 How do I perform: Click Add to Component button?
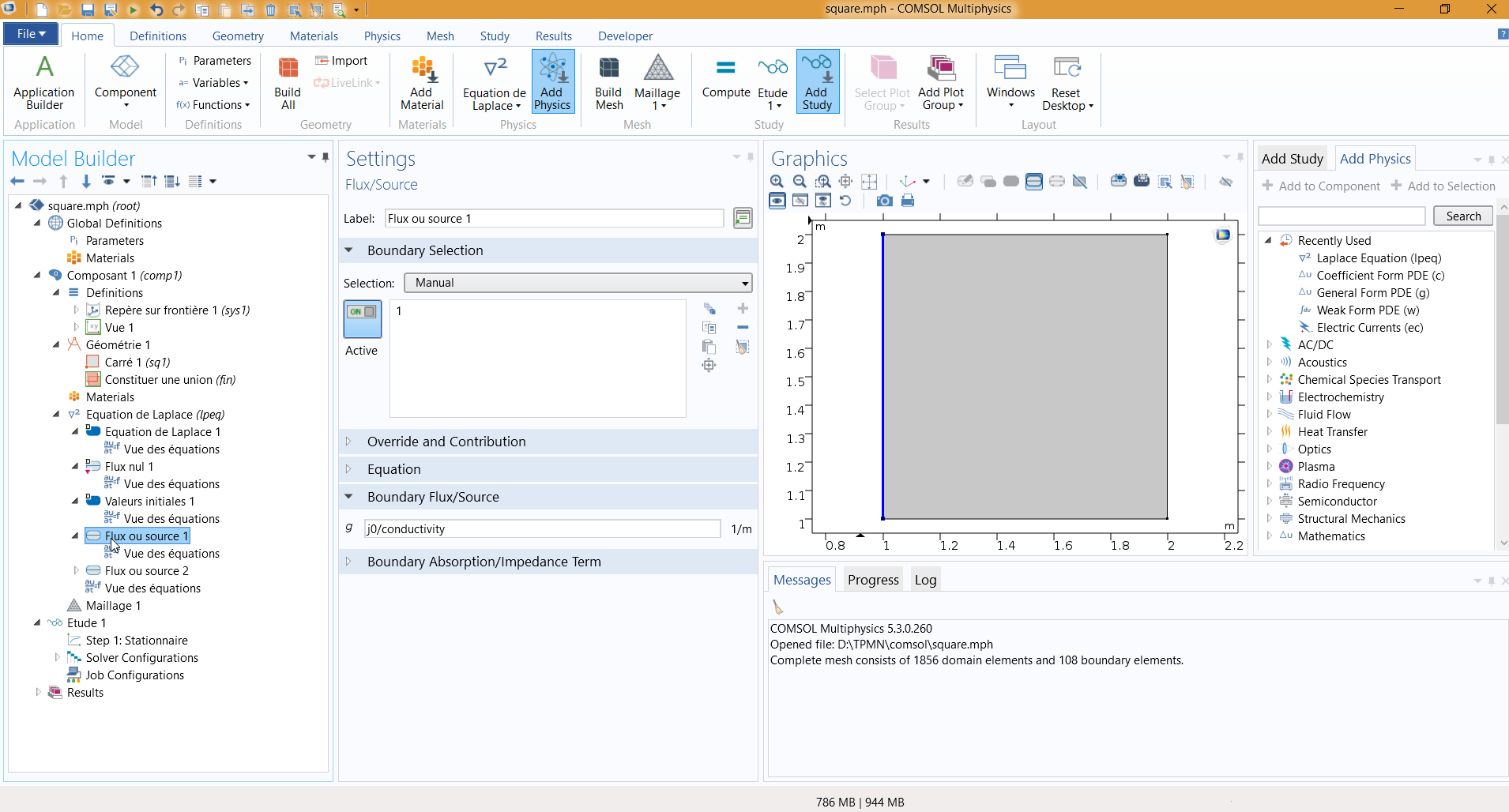[x=1321, y=186]
